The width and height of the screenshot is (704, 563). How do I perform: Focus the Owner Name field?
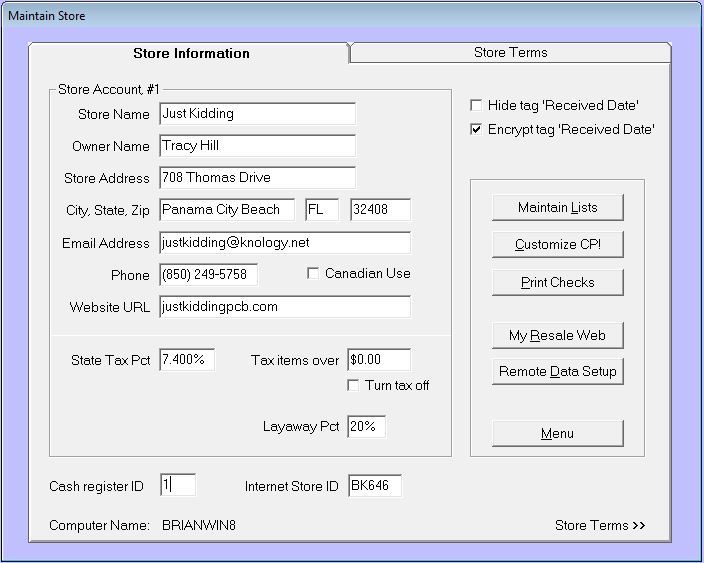click(257, 145)
